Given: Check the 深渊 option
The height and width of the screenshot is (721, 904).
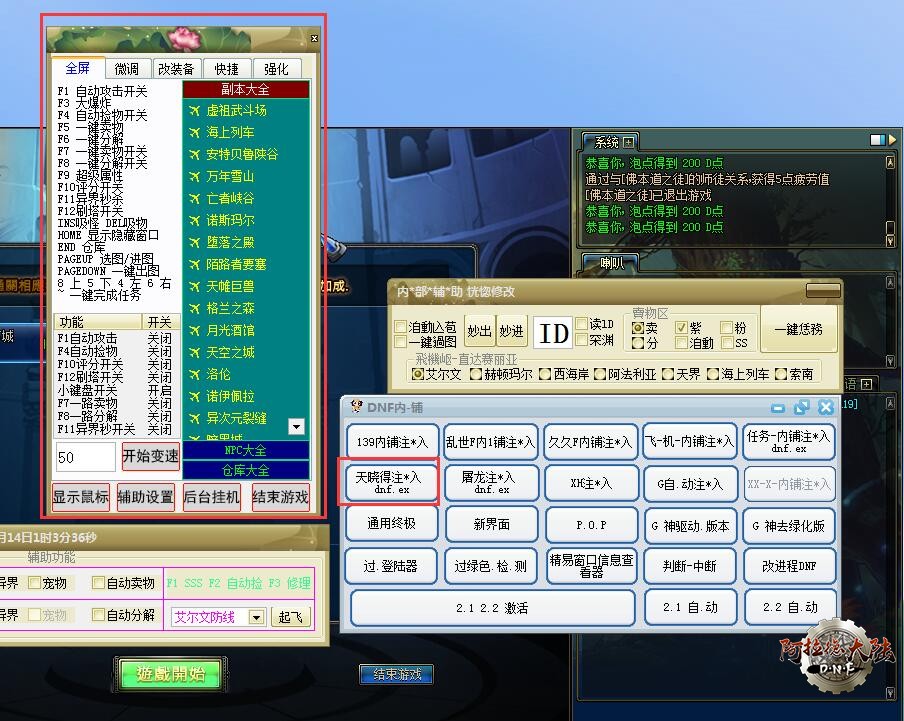Looking at the screenshot, I should [581, 339].
